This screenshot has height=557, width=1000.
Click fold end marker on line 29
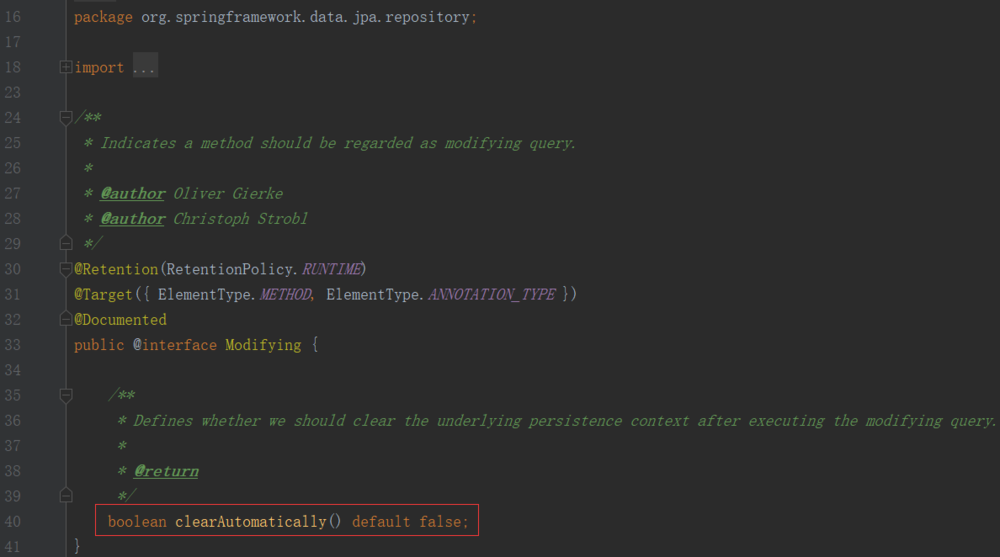pos(66,243)
